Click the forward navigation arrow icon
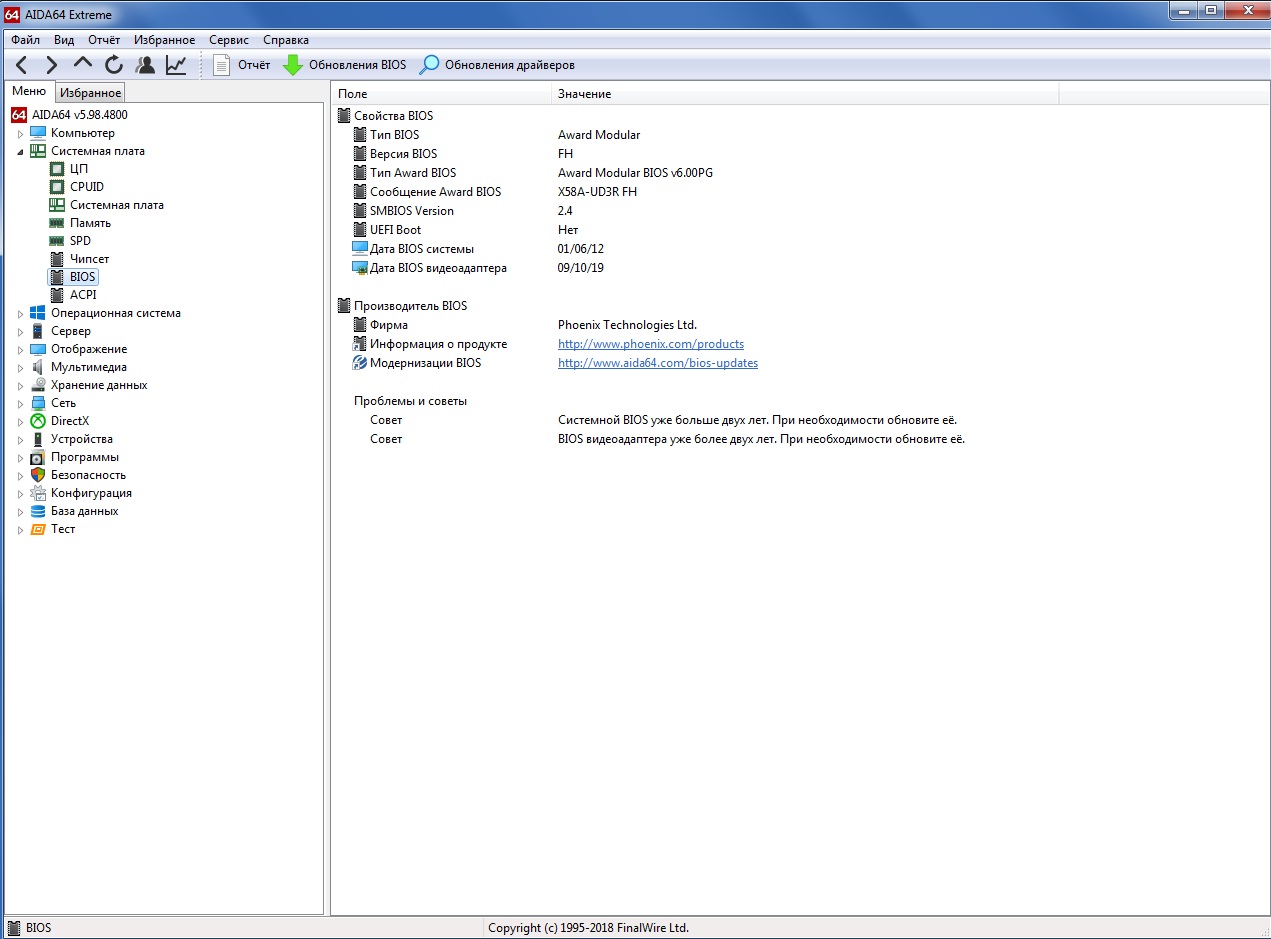The image size is (1271, 939). click(x=52, y=65)
